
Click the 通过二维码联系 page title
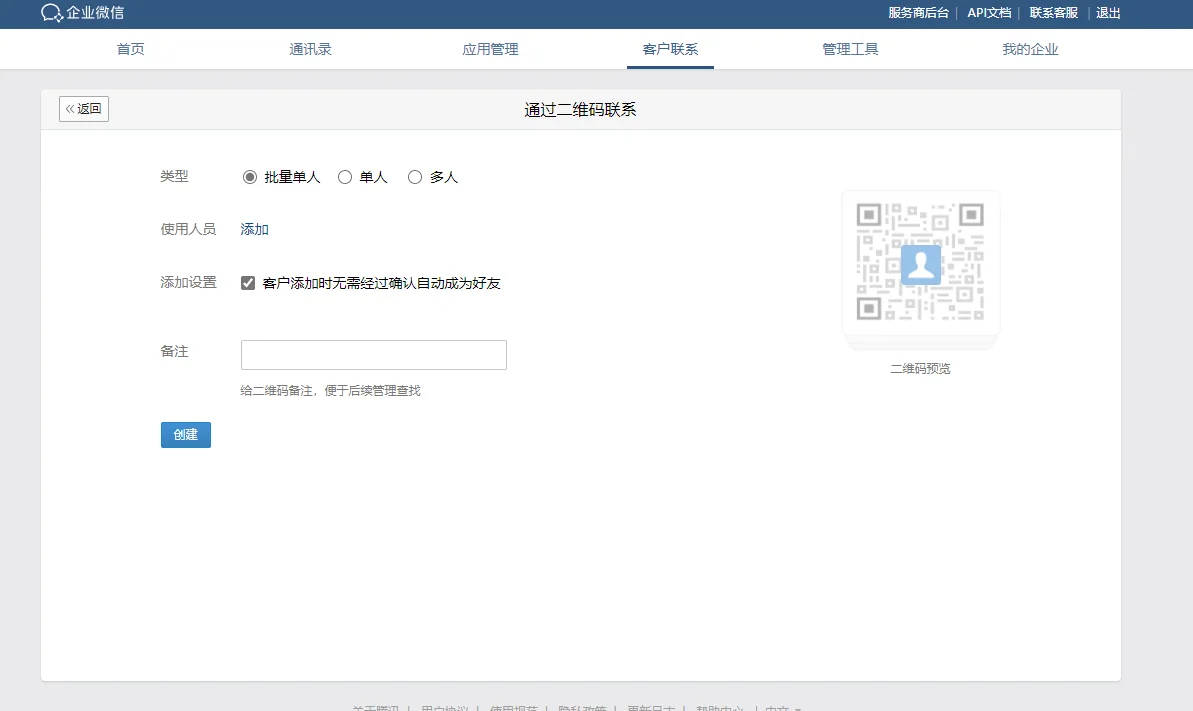click(580, 110)
